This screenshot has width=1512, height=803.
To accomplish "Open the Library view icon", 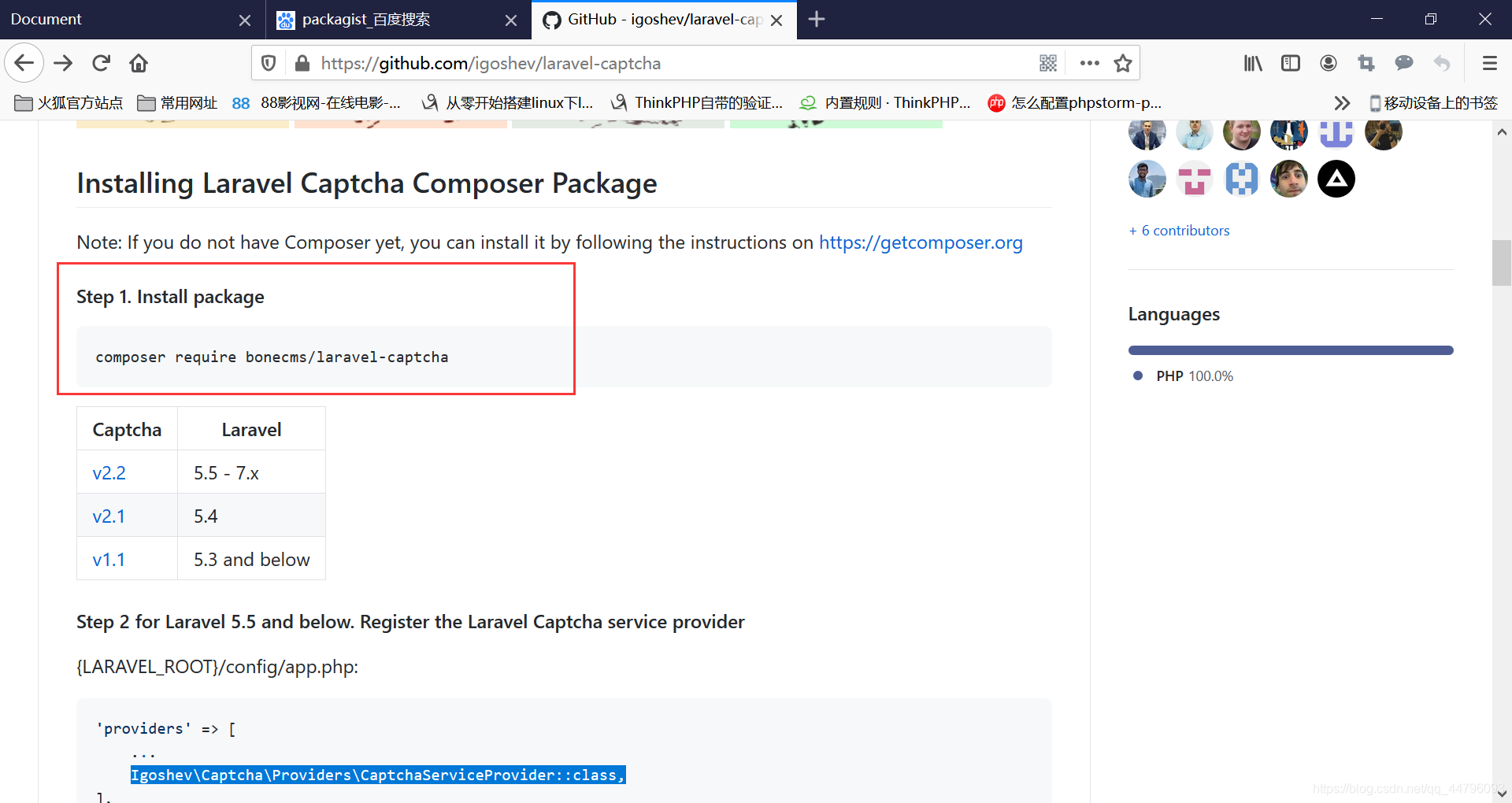I will [x=1252, y=63].
